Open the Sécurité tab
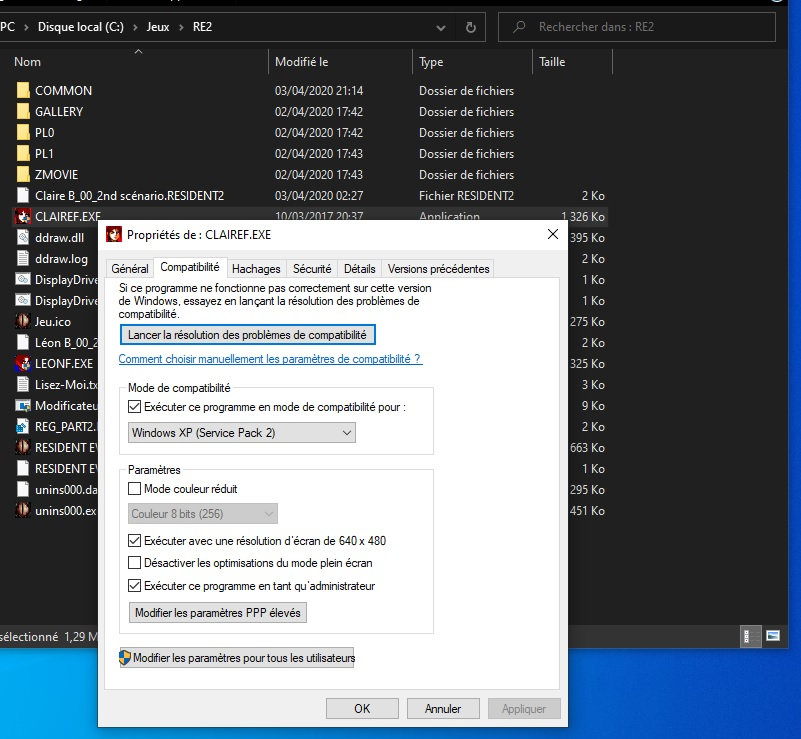Viewport: 801px width, 739px height. click(312, 269)
